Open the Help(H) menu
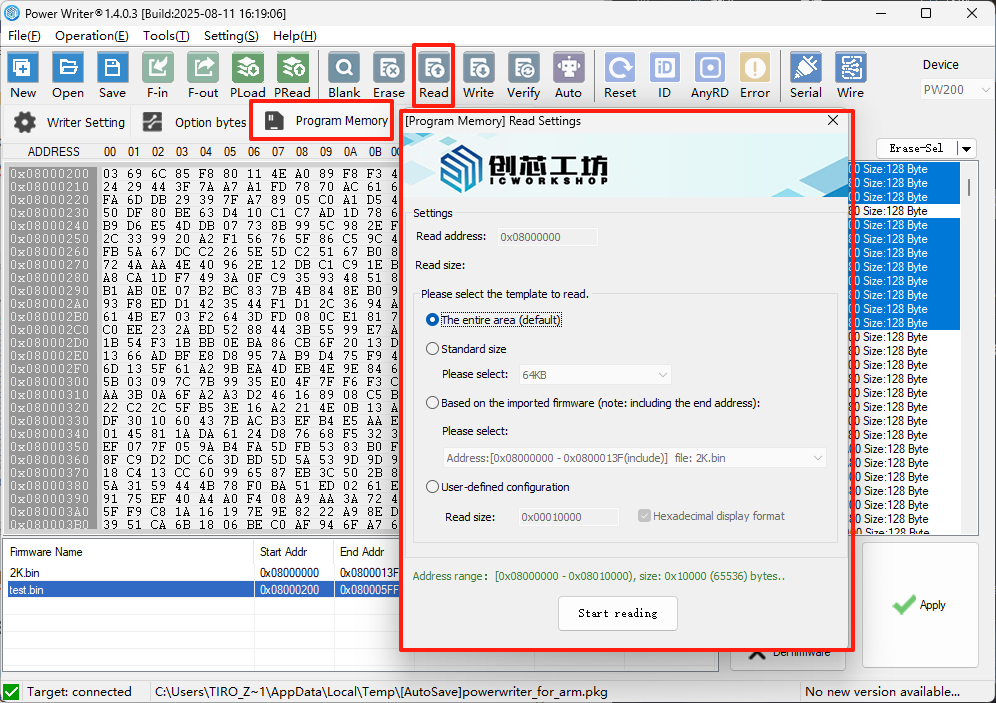Screen dimensions: 996x703 (x=295, y=36)
